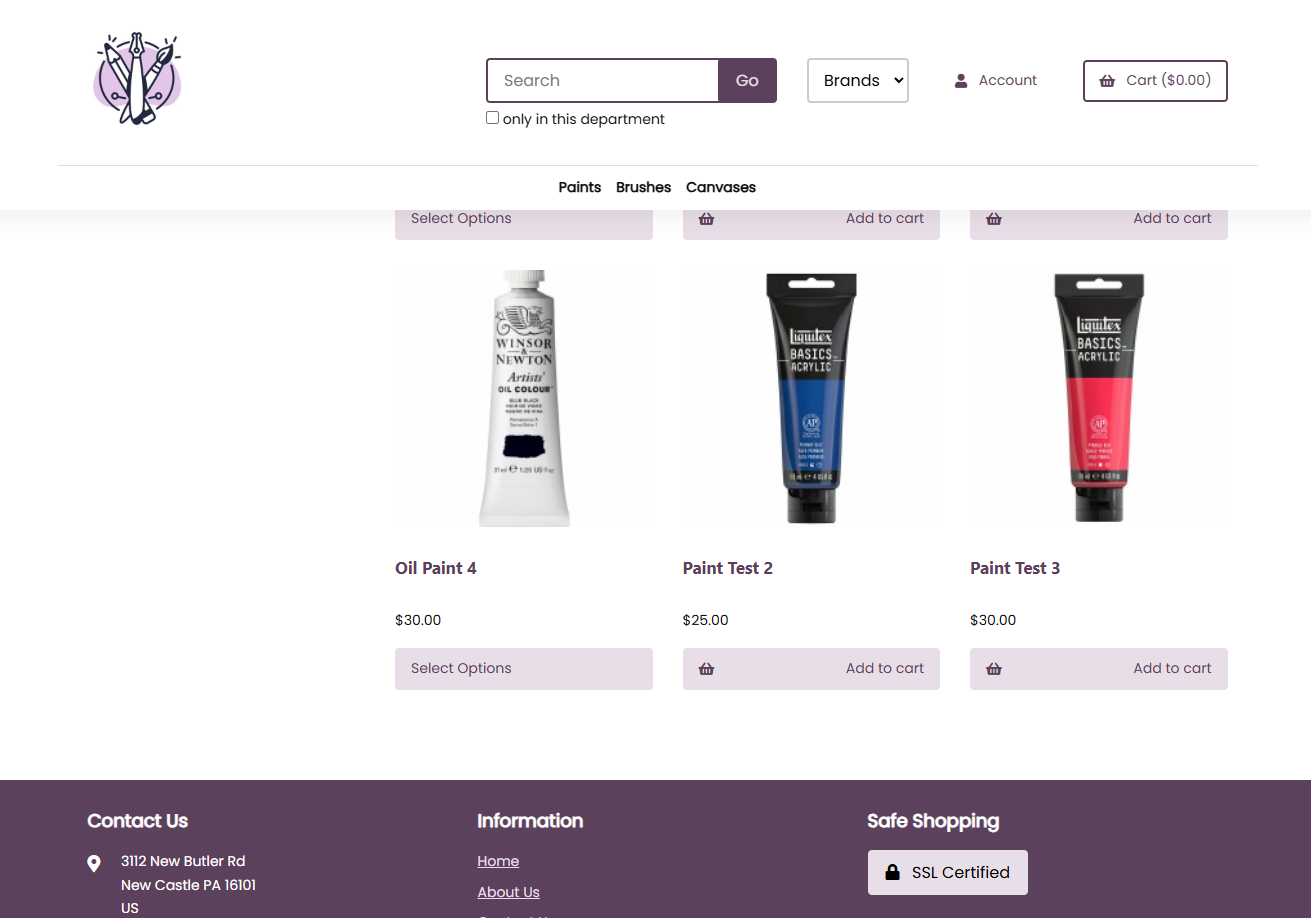Go to the Canvases category
Viewport: 1311px width, 918px height.
pos(721,187)
